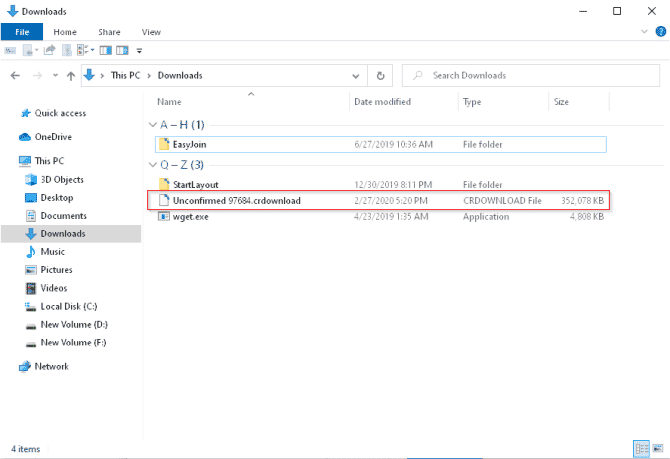This screenshot has height=459, width=670.
Task: Click the CRDOWNLOAD File type cell
Action: click(502, 200)
